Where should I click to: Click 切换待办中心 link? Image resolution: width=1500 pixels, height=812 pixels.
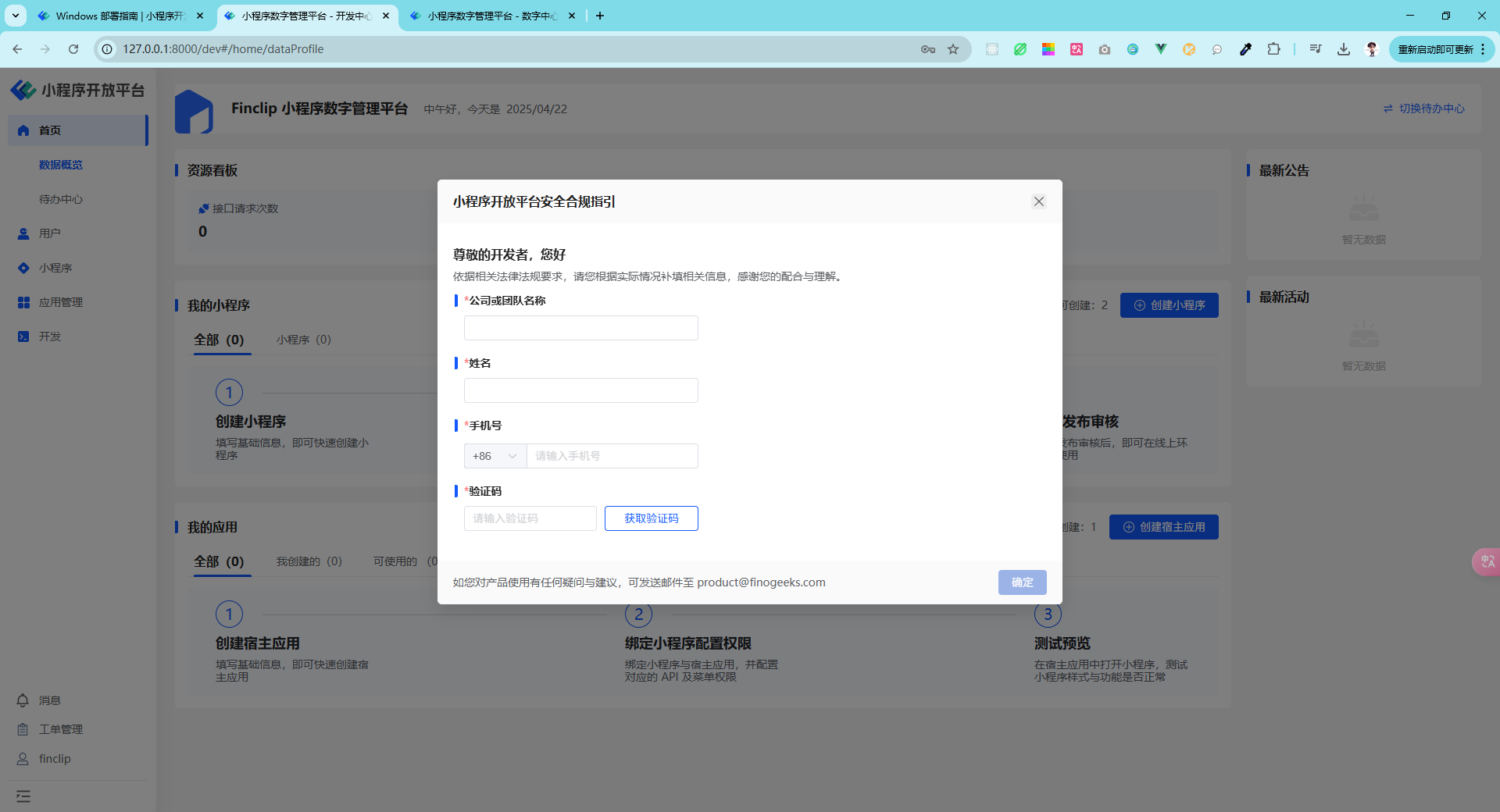[1424, 109]
